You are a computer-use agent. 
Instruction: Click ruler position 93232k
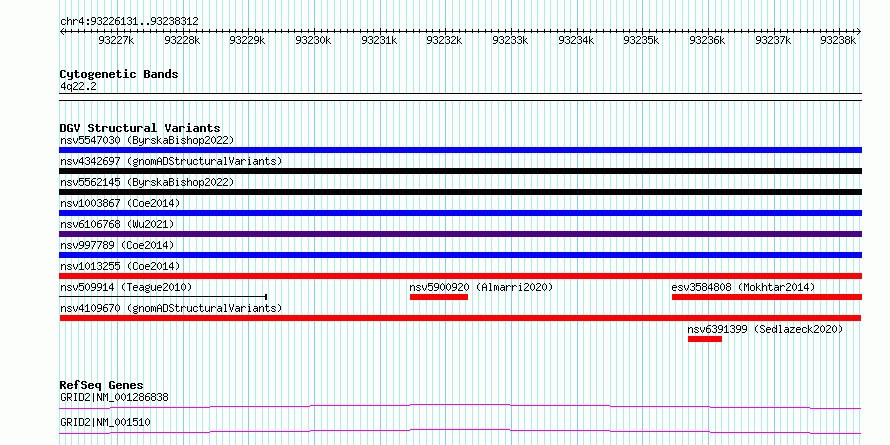pyautogui.click(x=444, y=40)
